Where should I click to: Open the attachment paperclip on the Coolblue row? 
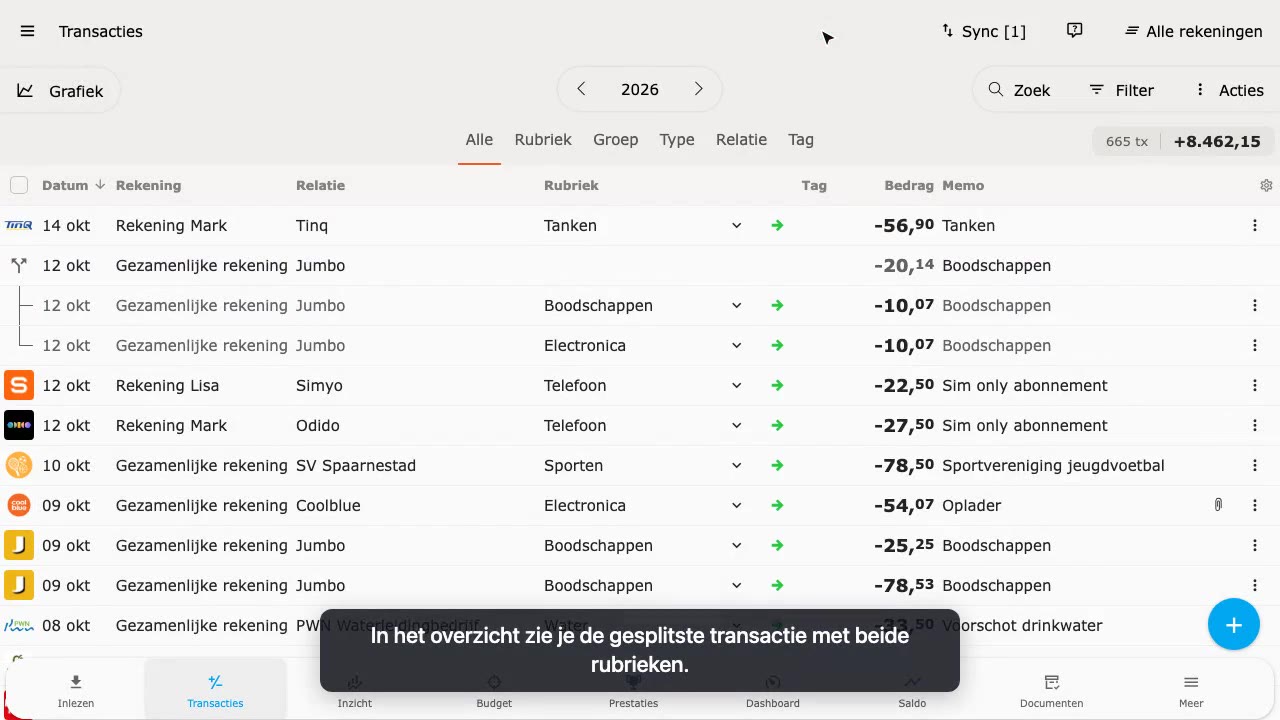1218,506
